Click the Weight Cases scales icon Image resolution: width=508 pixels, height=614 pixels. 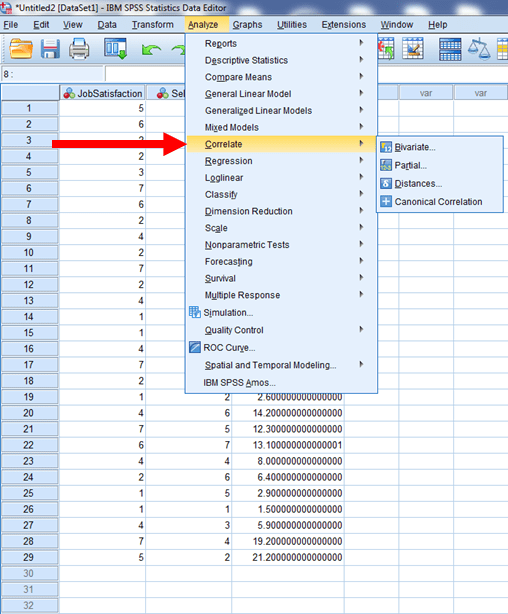(479, 49)
